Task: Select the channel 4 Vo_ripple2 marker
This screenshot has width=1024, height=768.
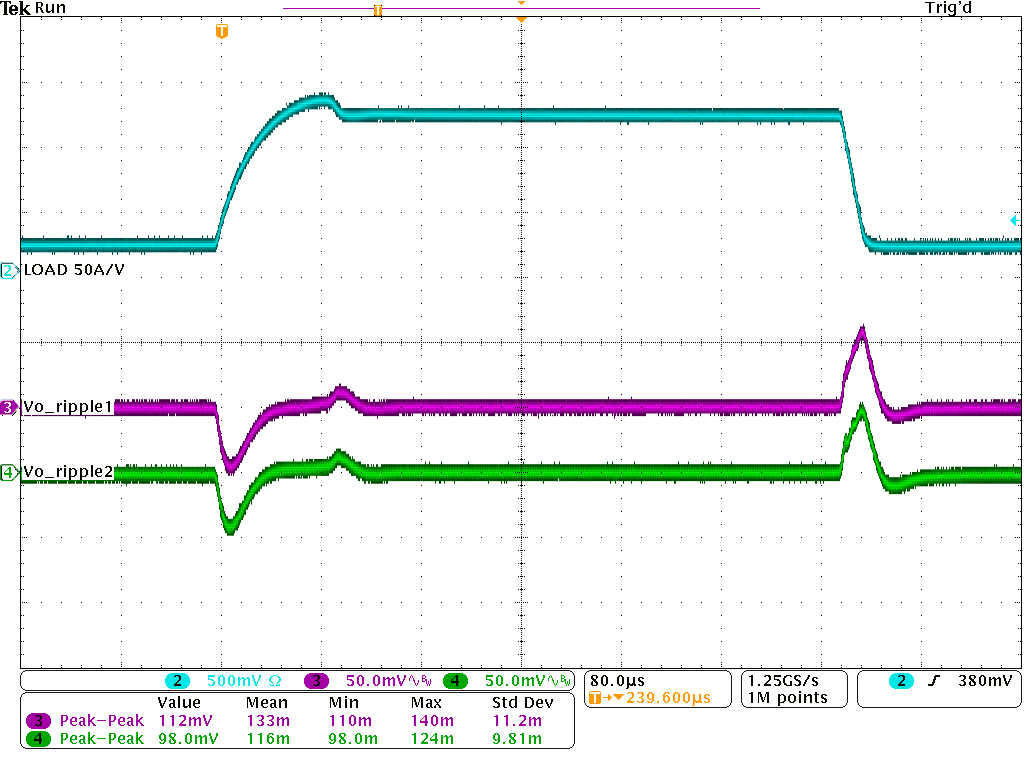Action: tap(8, 472)
